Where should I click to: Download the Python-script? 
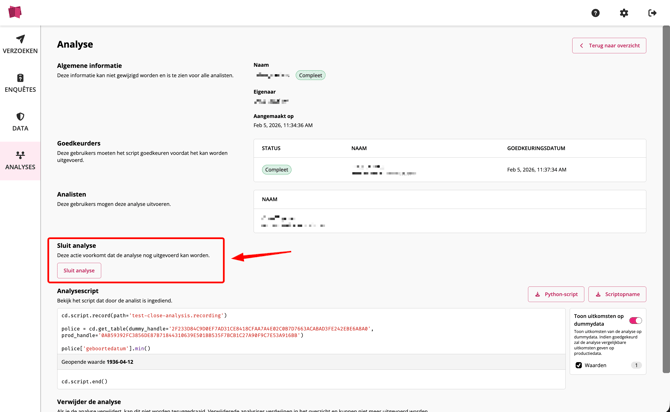tap(556, 294)
